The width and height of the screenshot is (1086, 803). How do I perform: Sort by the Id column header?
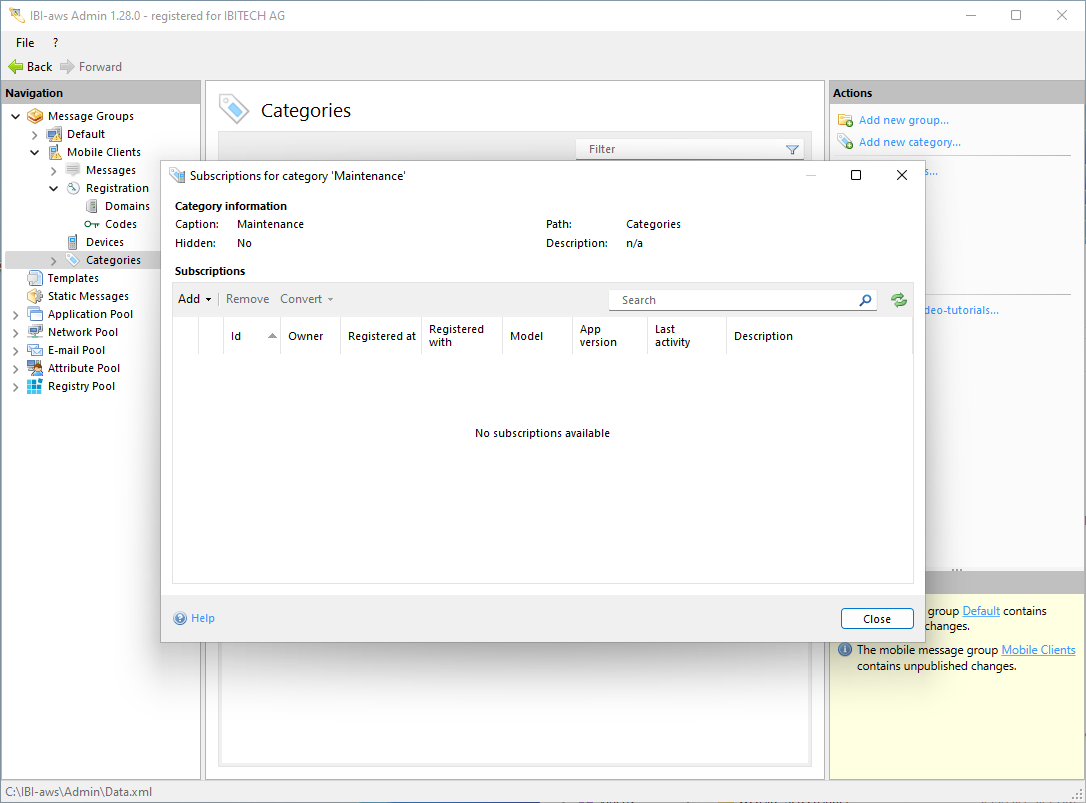(x=237, y=336)
